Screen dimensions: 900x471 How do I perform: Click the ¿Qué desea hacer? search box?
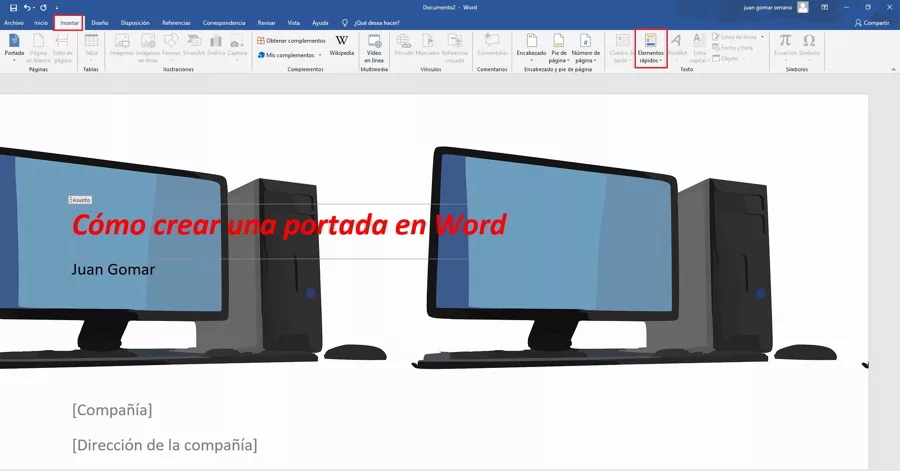click(x=371, y=23)
